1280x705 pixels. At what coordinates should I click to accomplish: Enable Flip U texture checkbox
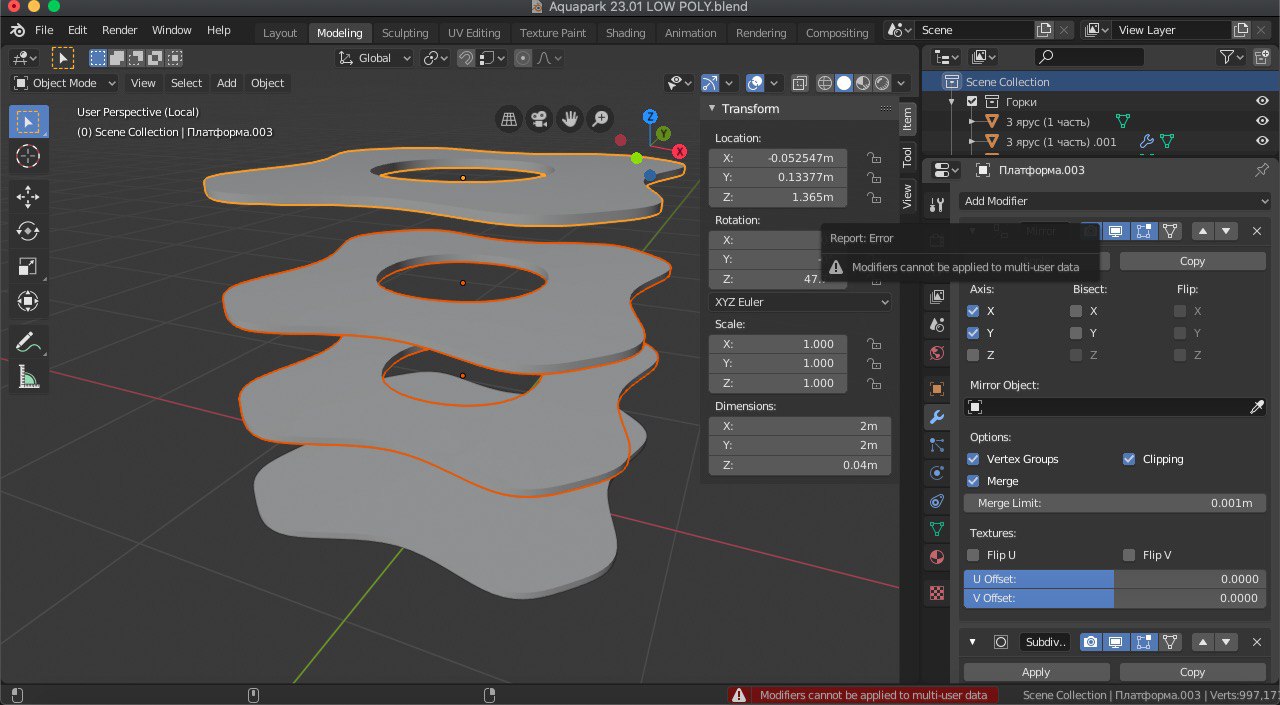point(973,555)
